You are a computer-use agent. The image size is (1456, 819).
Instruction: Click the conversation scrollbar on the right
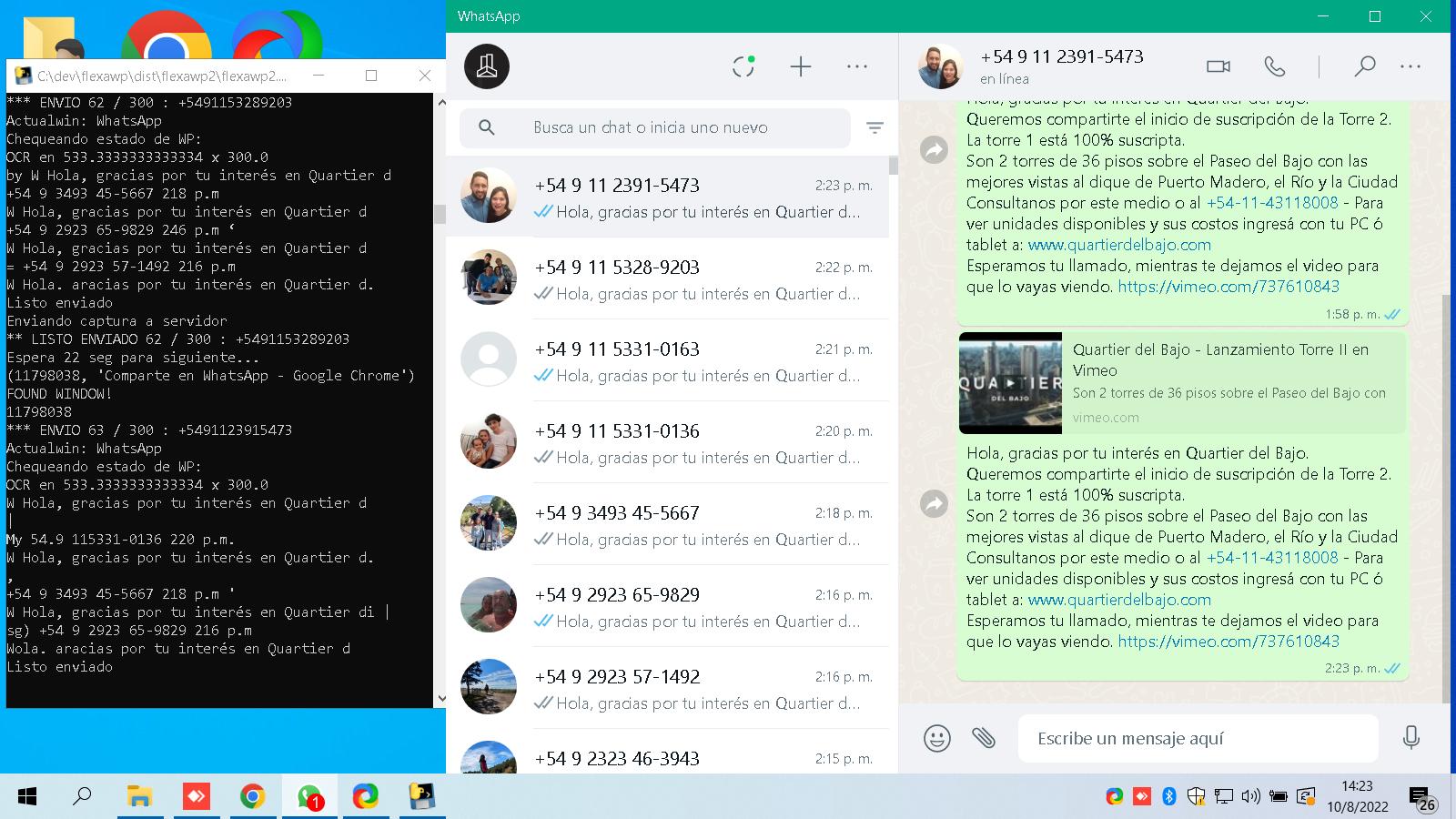1446,499
